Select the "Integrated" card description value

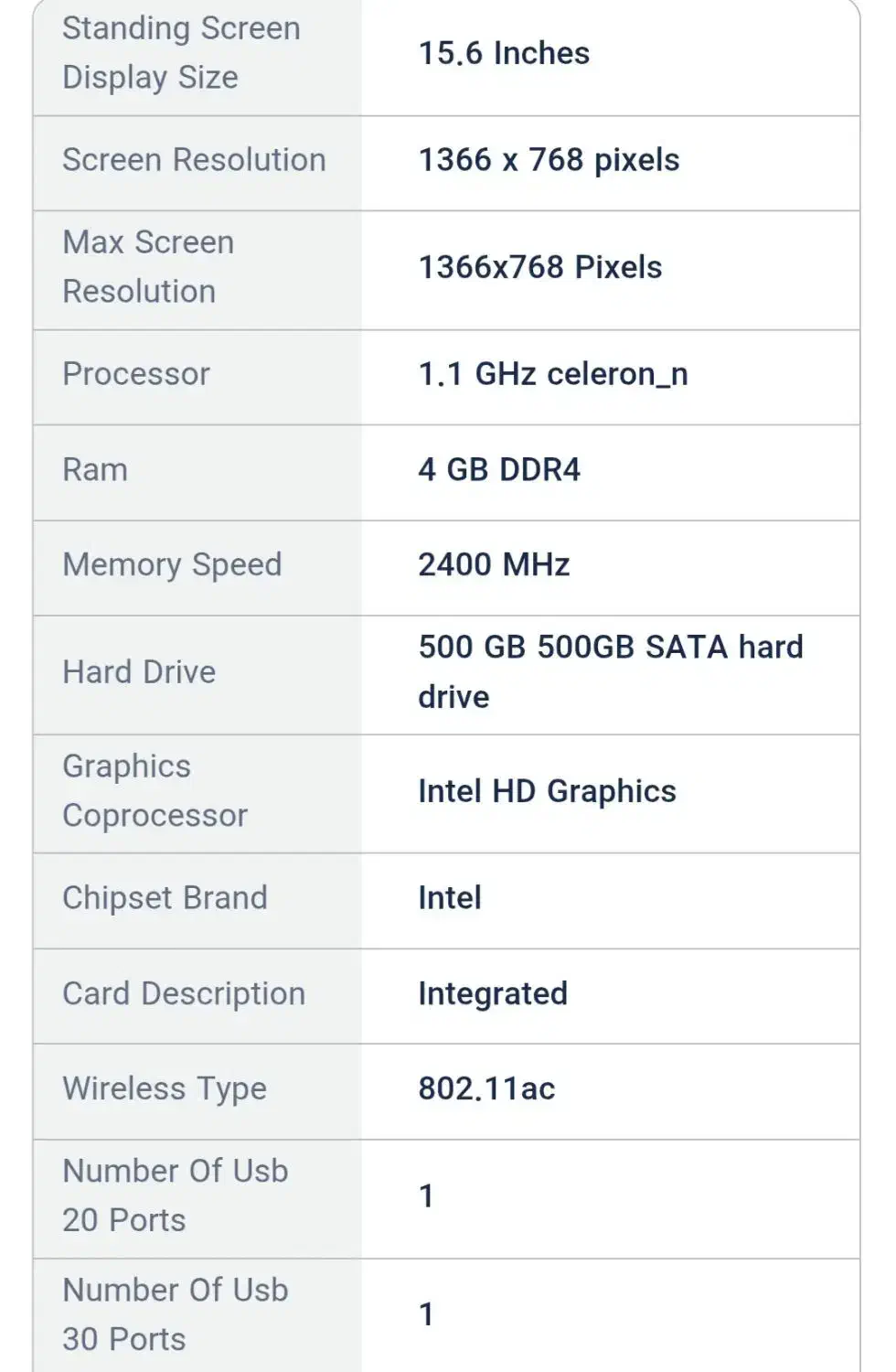[493, 994]
